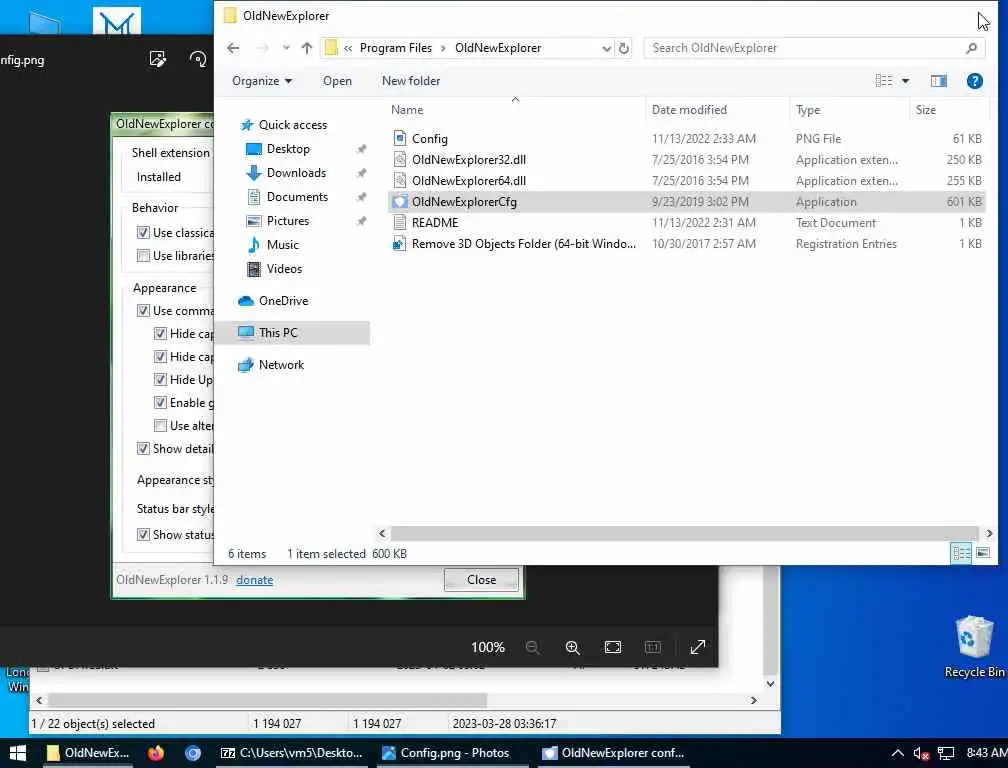
Task: Toggle the Use command bar checkbox
Action: pos(143,311)
